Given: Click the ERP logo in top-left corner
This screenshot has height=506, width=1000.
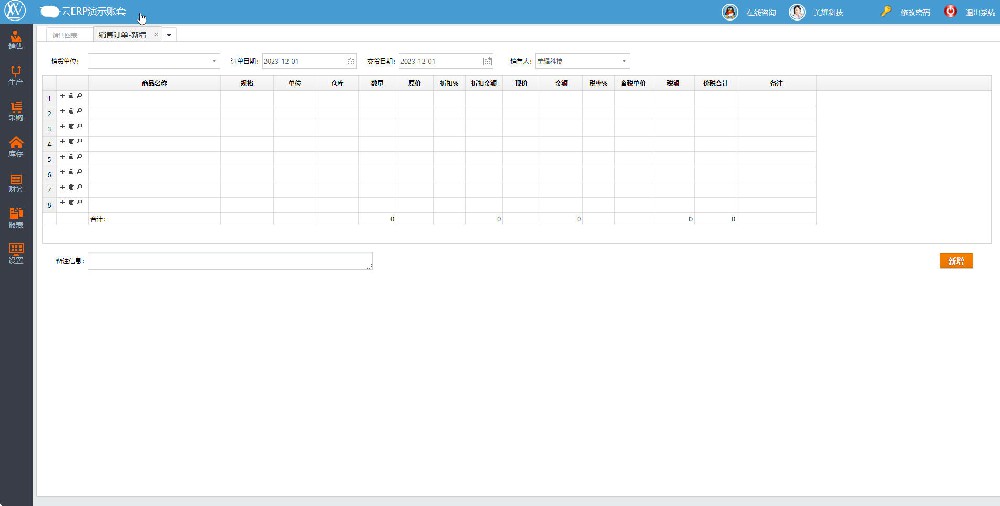Looking at the screenshot, I should point(15,11).
